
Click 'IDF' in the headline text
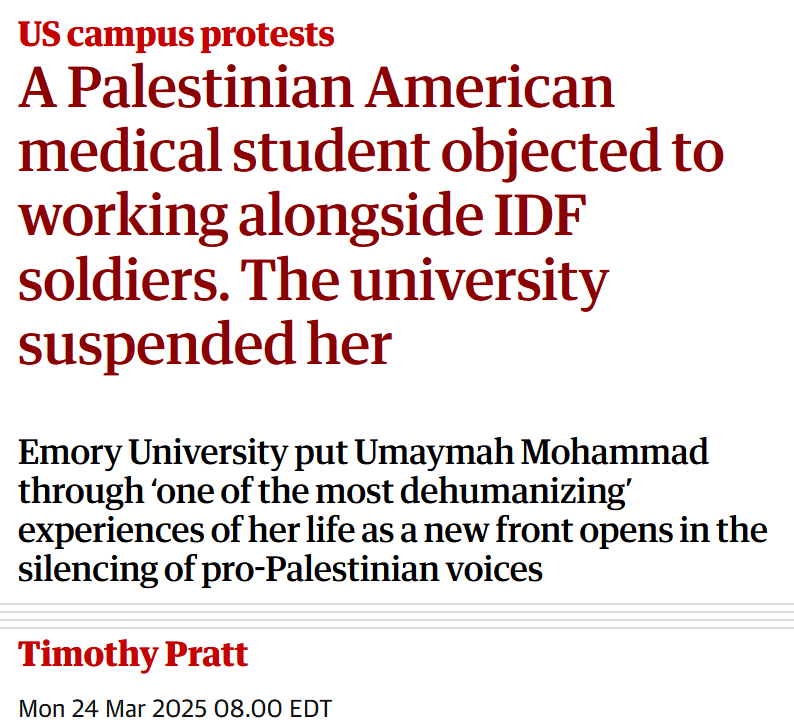pos(540,215)
